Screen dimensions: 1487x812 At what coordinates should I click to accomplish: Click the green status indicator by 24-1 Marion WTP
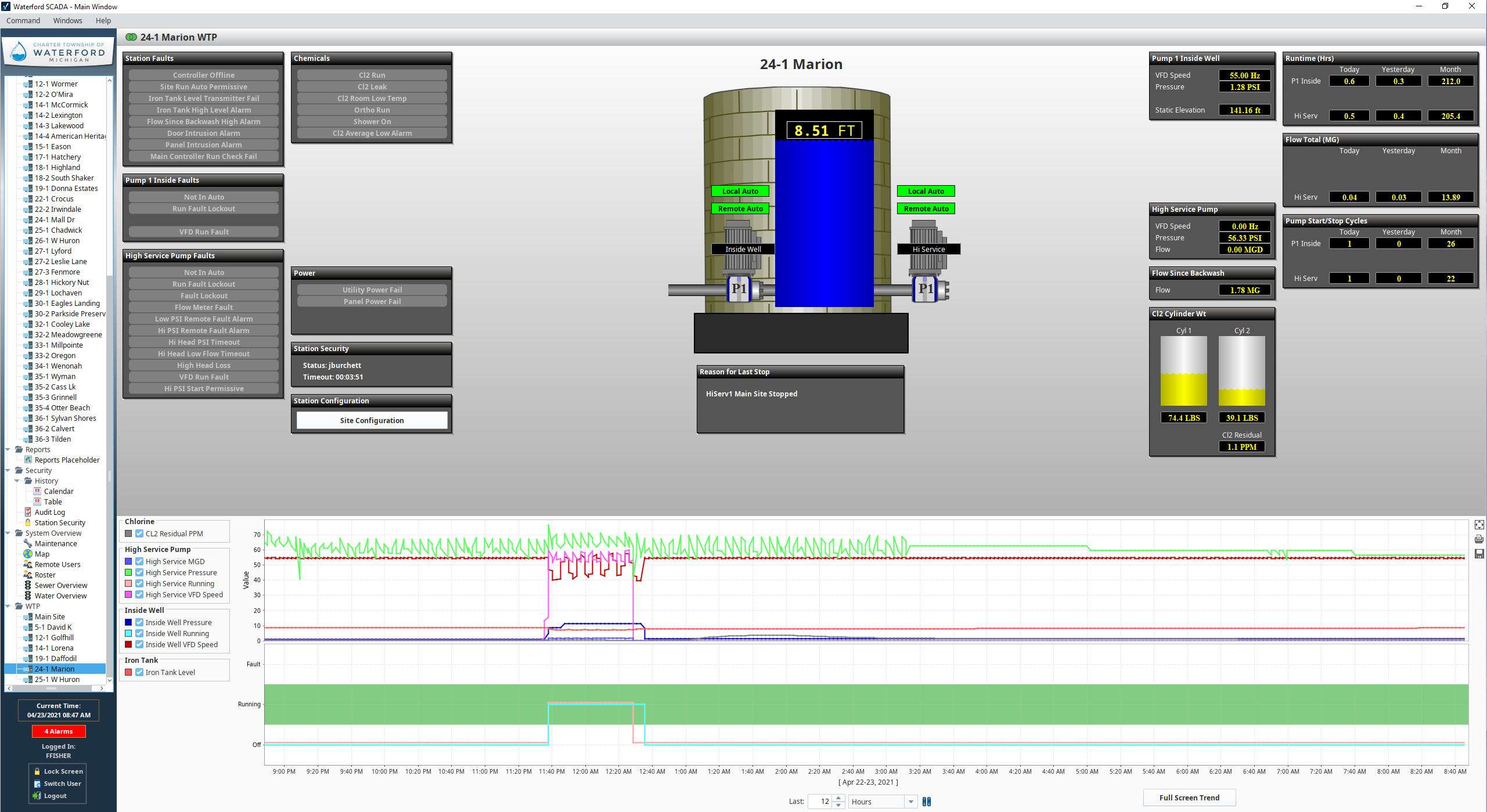click(x=131, y=37)
